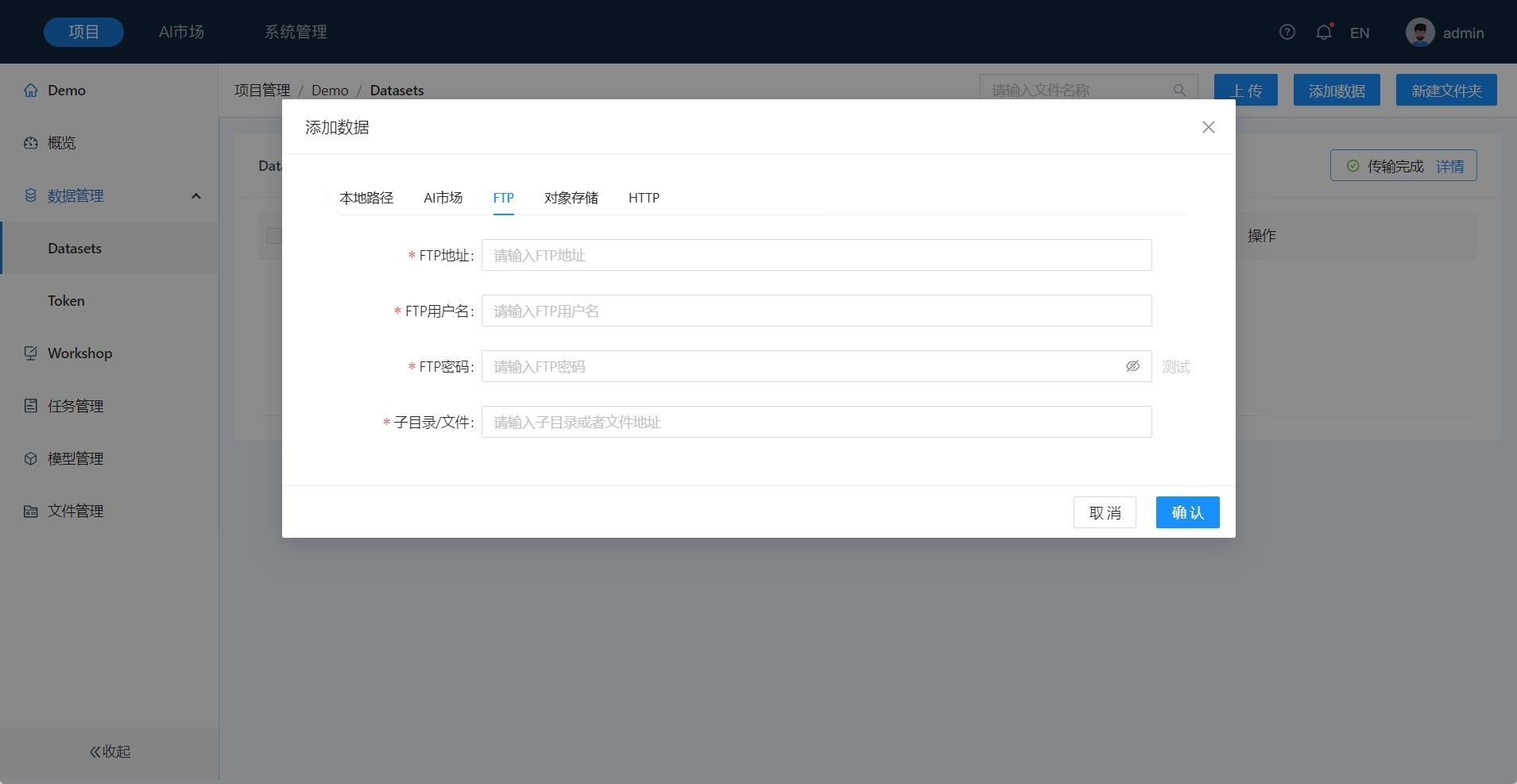
Task: Click the help question mark icon
Action: 1287,32
